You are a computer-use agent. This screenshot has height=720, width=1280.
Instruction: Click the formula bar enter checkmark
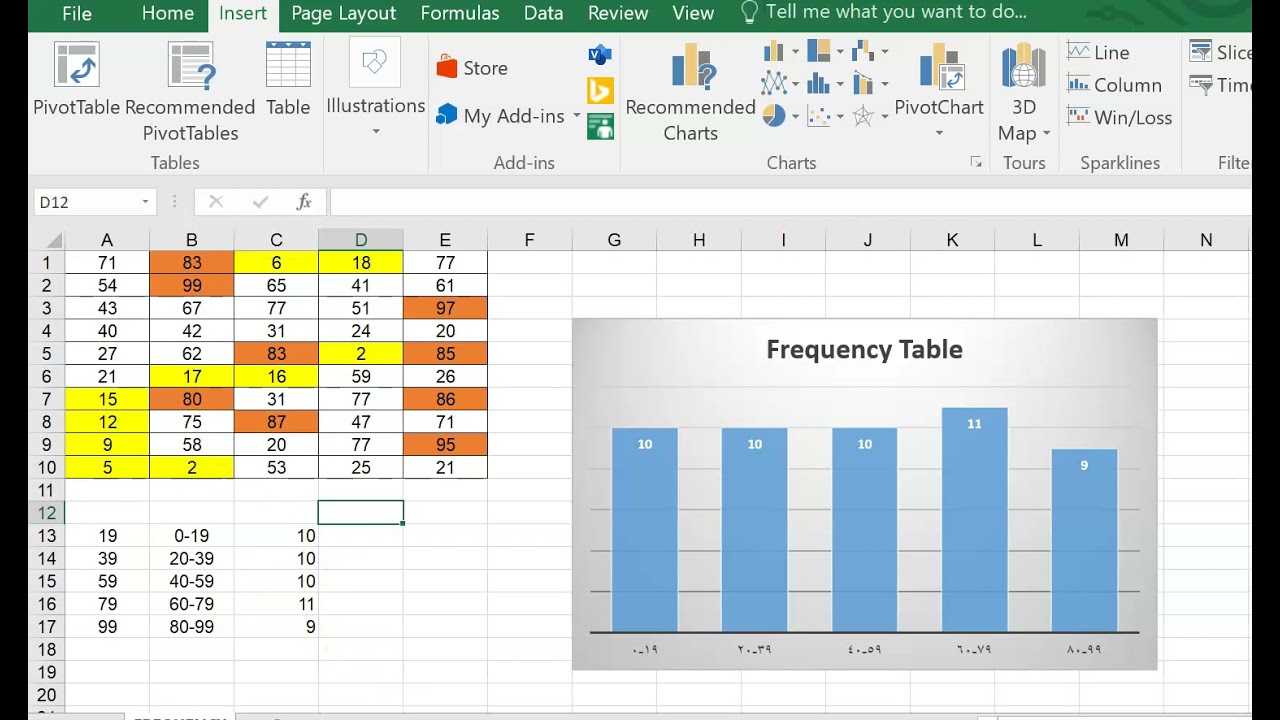point(260,202)
